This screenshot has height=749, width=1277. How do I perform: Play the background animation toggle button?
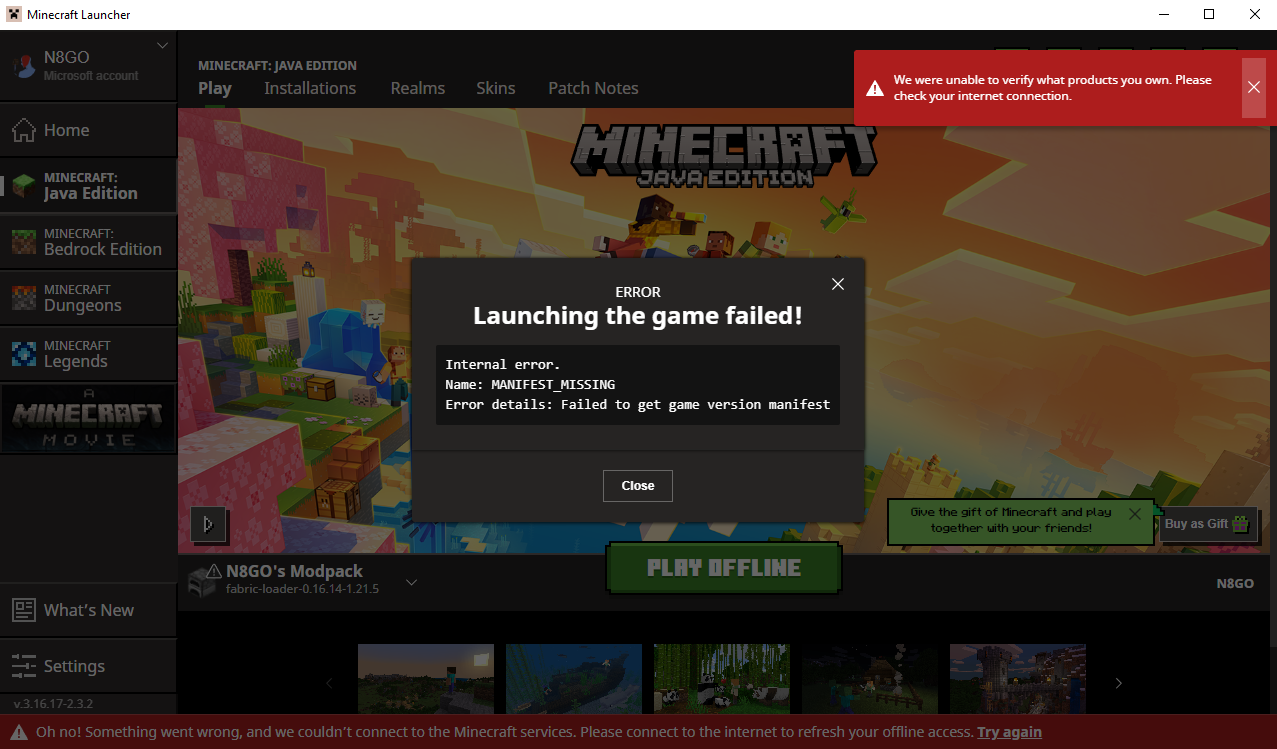coord(208,524)
